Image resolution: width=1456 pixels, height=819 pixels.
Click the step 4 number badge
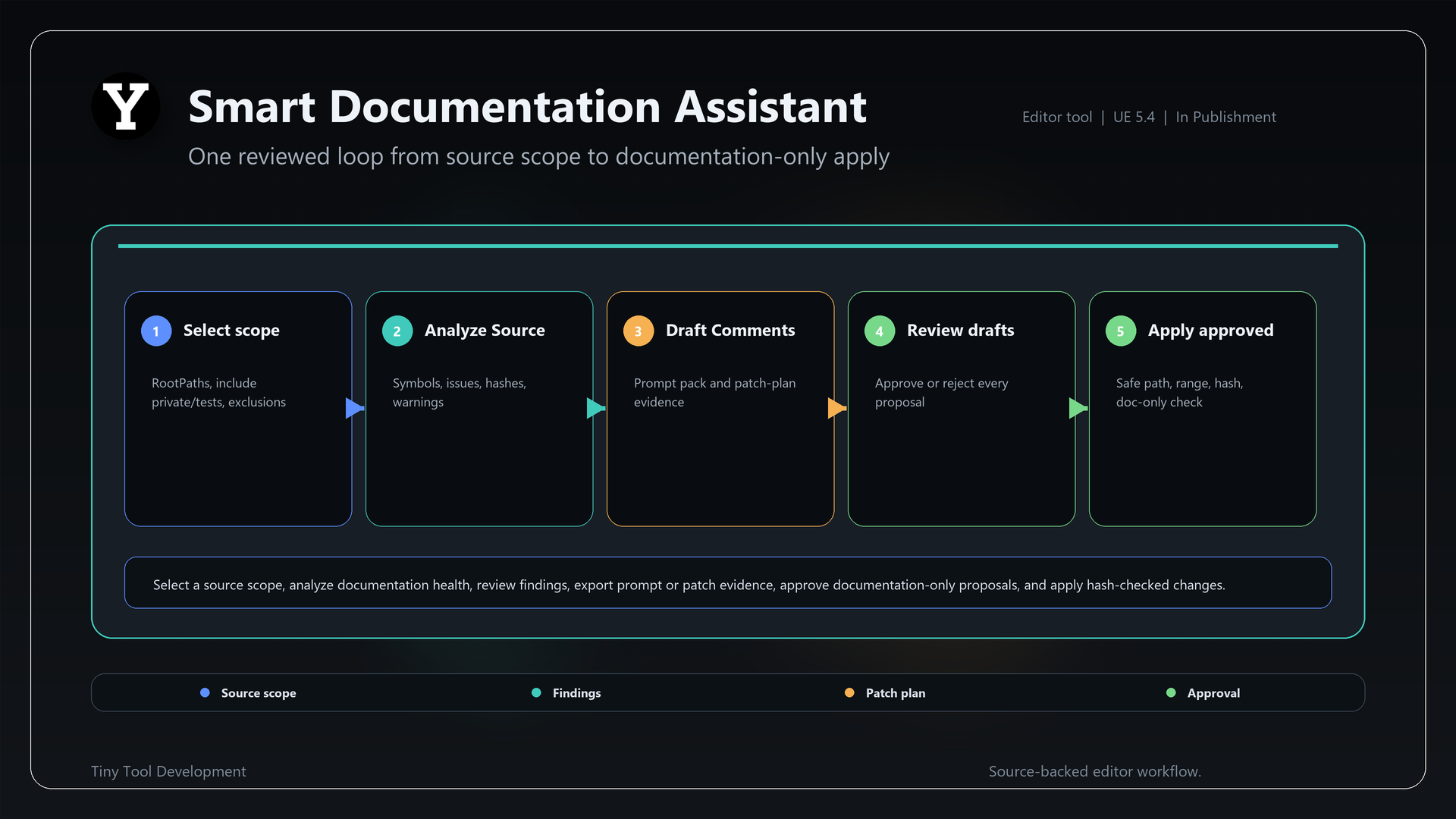click(x=880, y=331)
